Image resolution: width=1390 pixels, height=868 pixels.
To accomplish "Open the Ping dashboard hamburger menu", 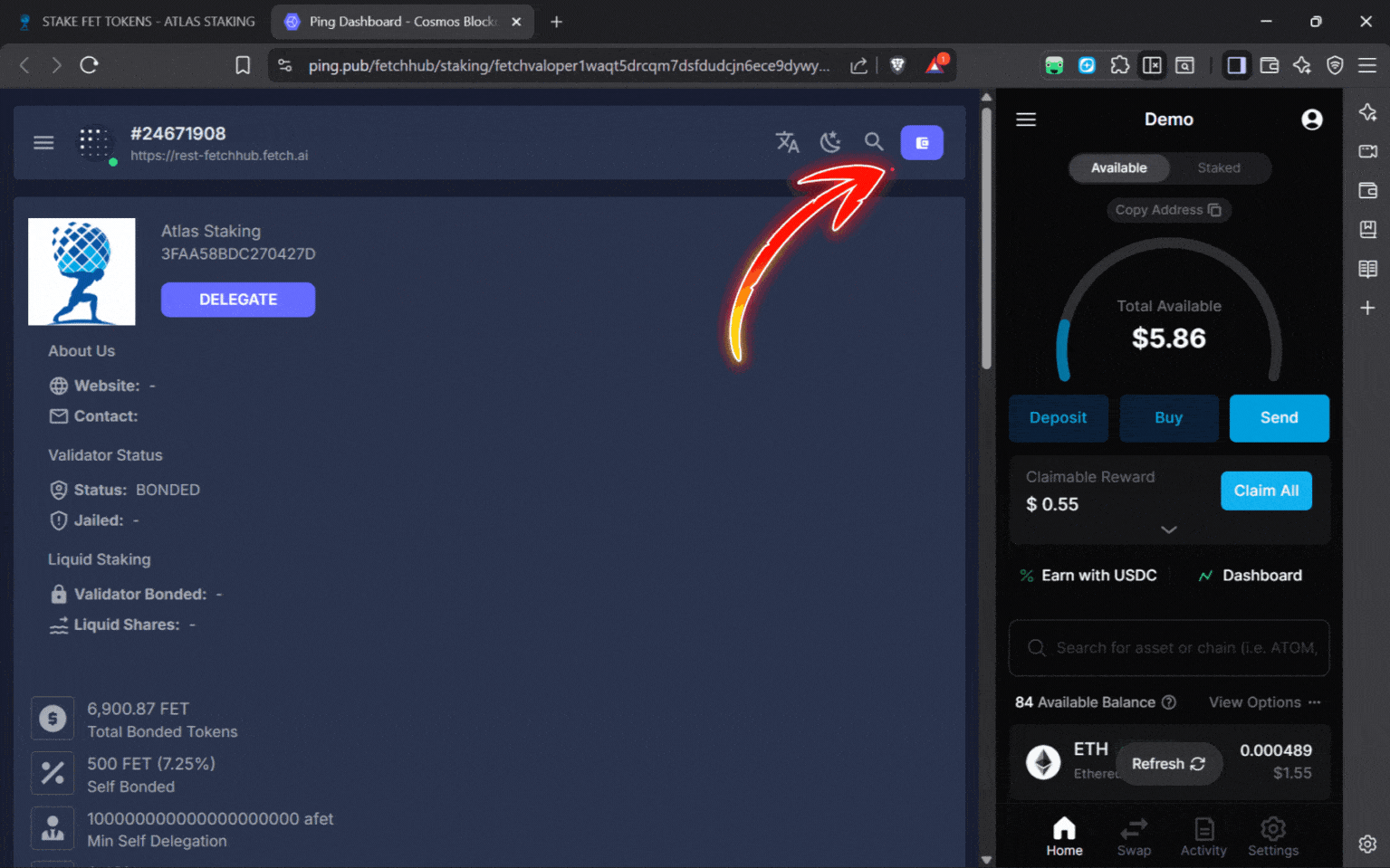I will [x=43, y=143].
